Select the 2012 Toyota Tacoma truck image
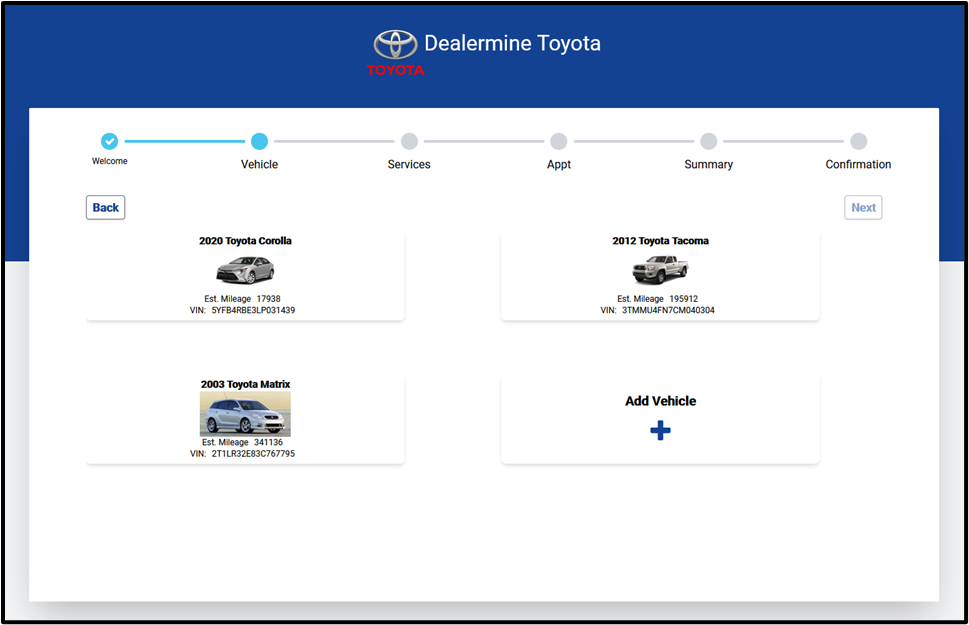The image size is (969, 625). (660, 270)
